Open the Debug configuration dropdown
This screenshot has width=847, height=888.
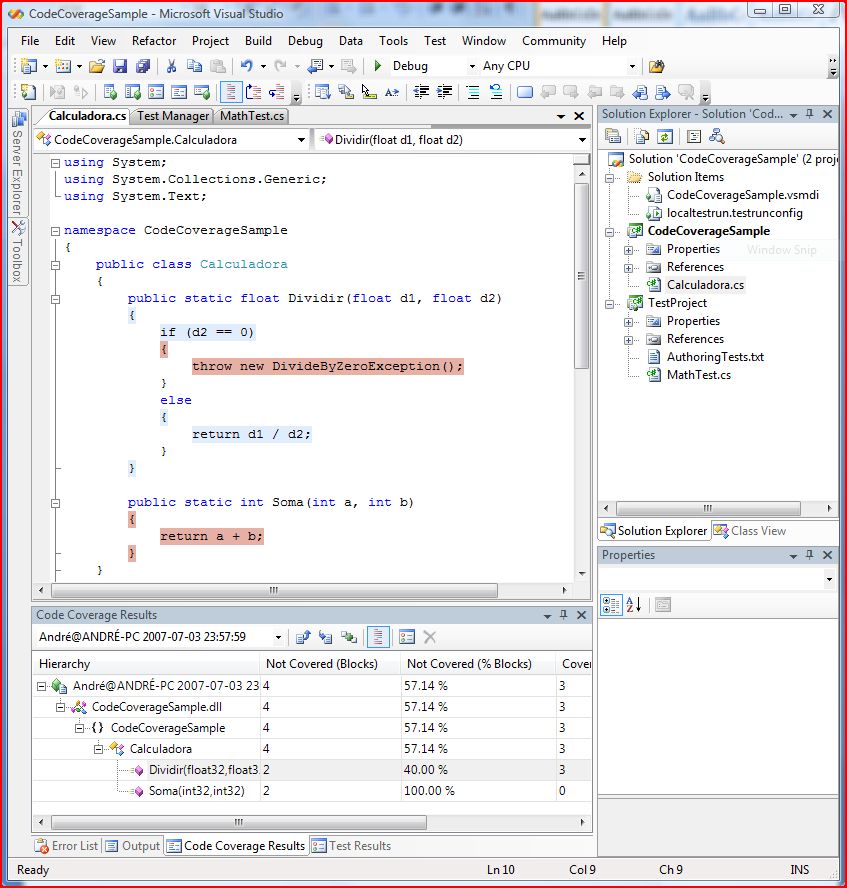tap(472, 66)
